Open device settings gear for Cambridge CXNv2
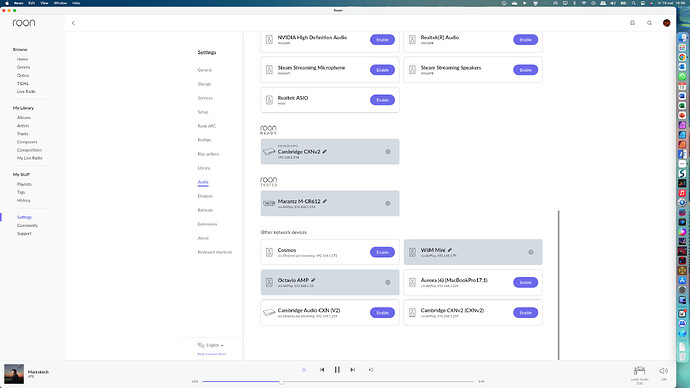The image size is (690, 388). coord(388,152)
